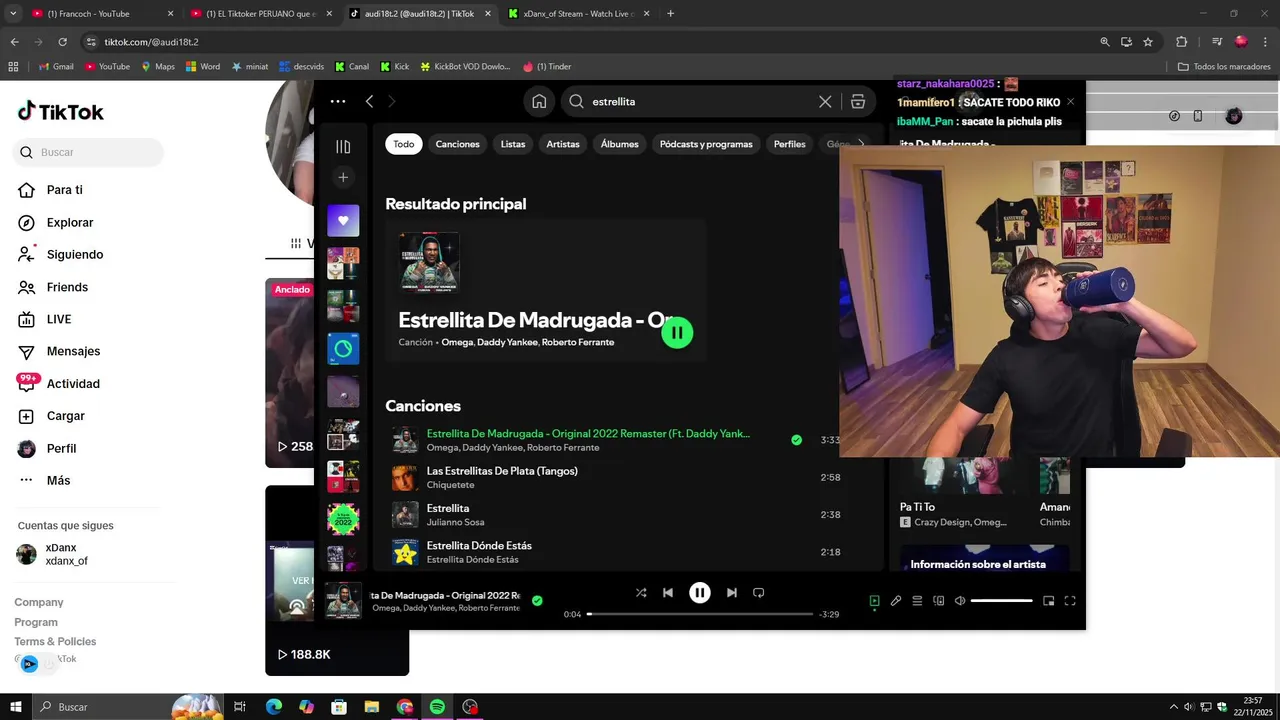The width and height of the screenshot is (1280, 720).
Task: Select Álbumes filter chip
Action: tap(620, 144)
